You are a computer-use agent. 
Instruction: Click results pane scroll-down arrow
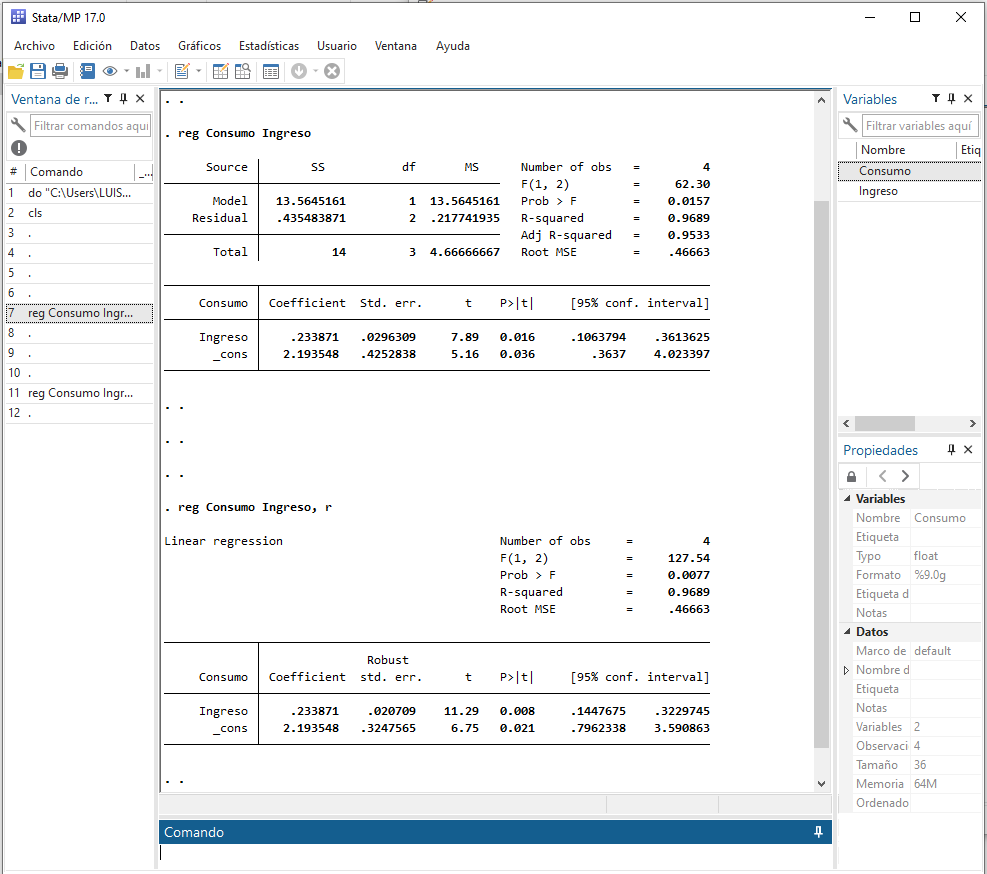(x=821, y=784)
